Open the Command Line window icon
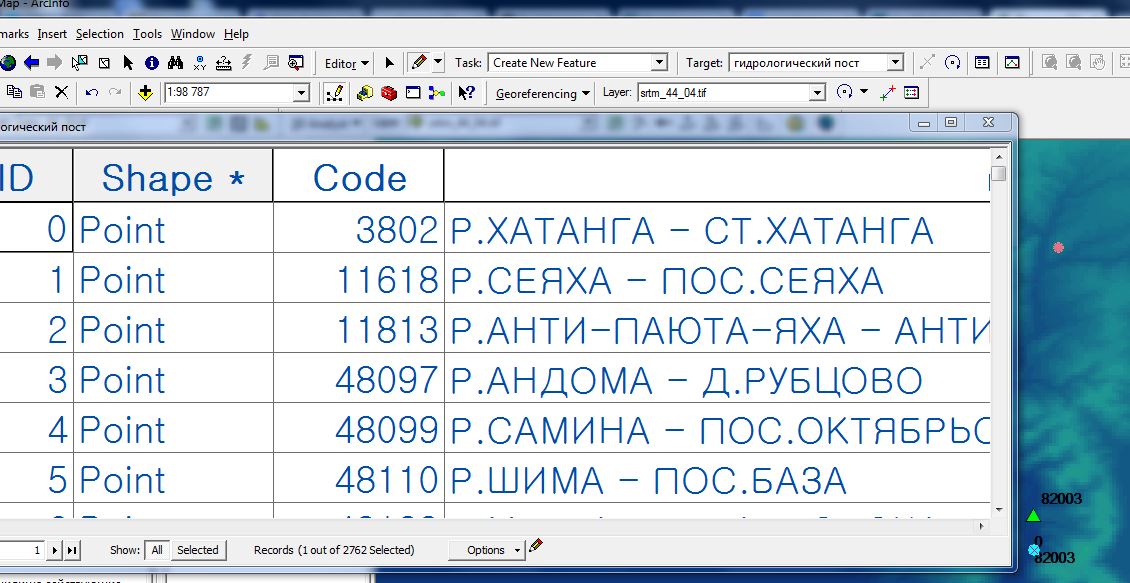The height and width of the screenshot is (583, 1130). point(413,93)
